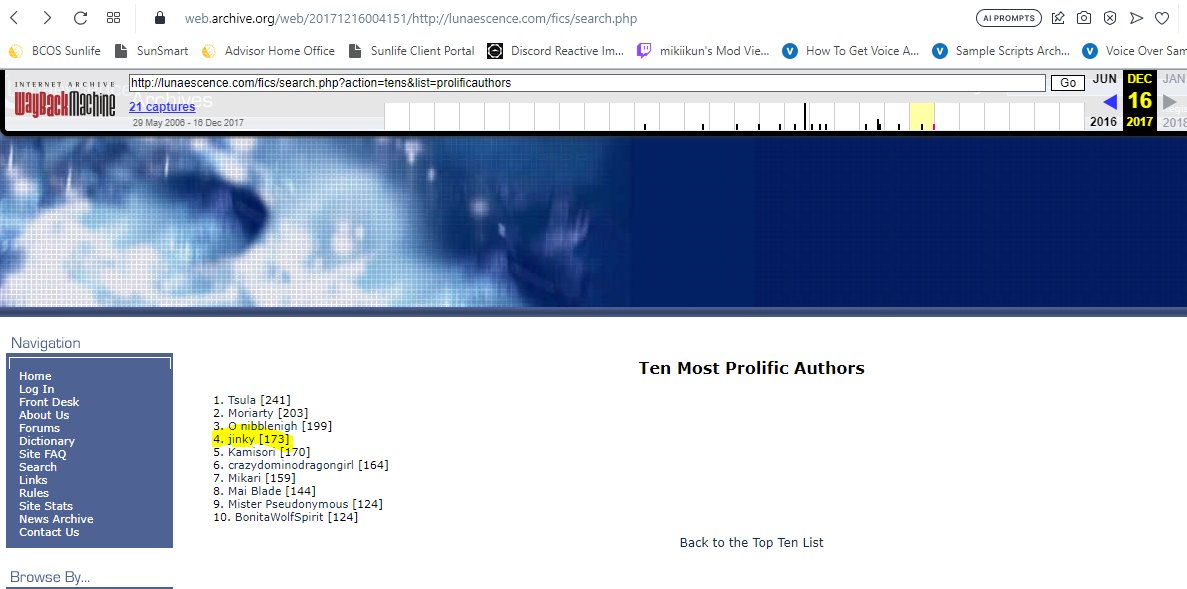This screenshot has height=589, width=1187.
Task: Open Search navigation link
Action: [x=38, y=467]
